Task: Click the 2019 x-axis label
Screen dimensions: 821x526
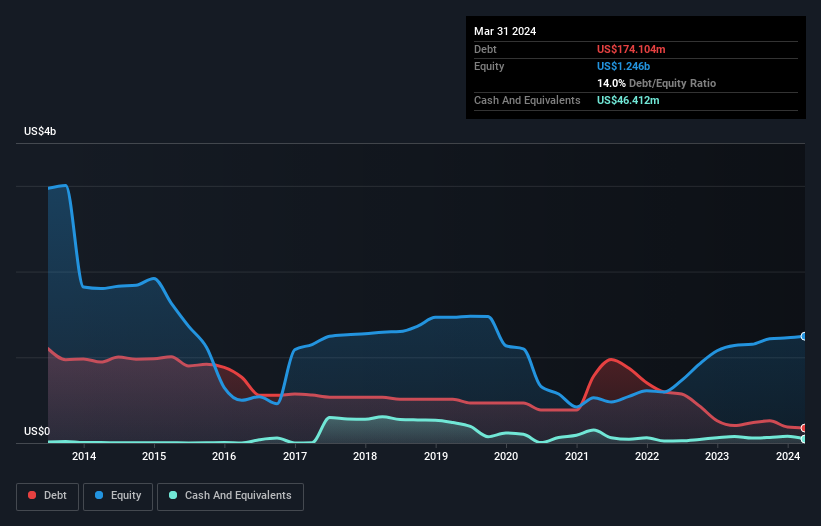Action: tap(436, 456)
